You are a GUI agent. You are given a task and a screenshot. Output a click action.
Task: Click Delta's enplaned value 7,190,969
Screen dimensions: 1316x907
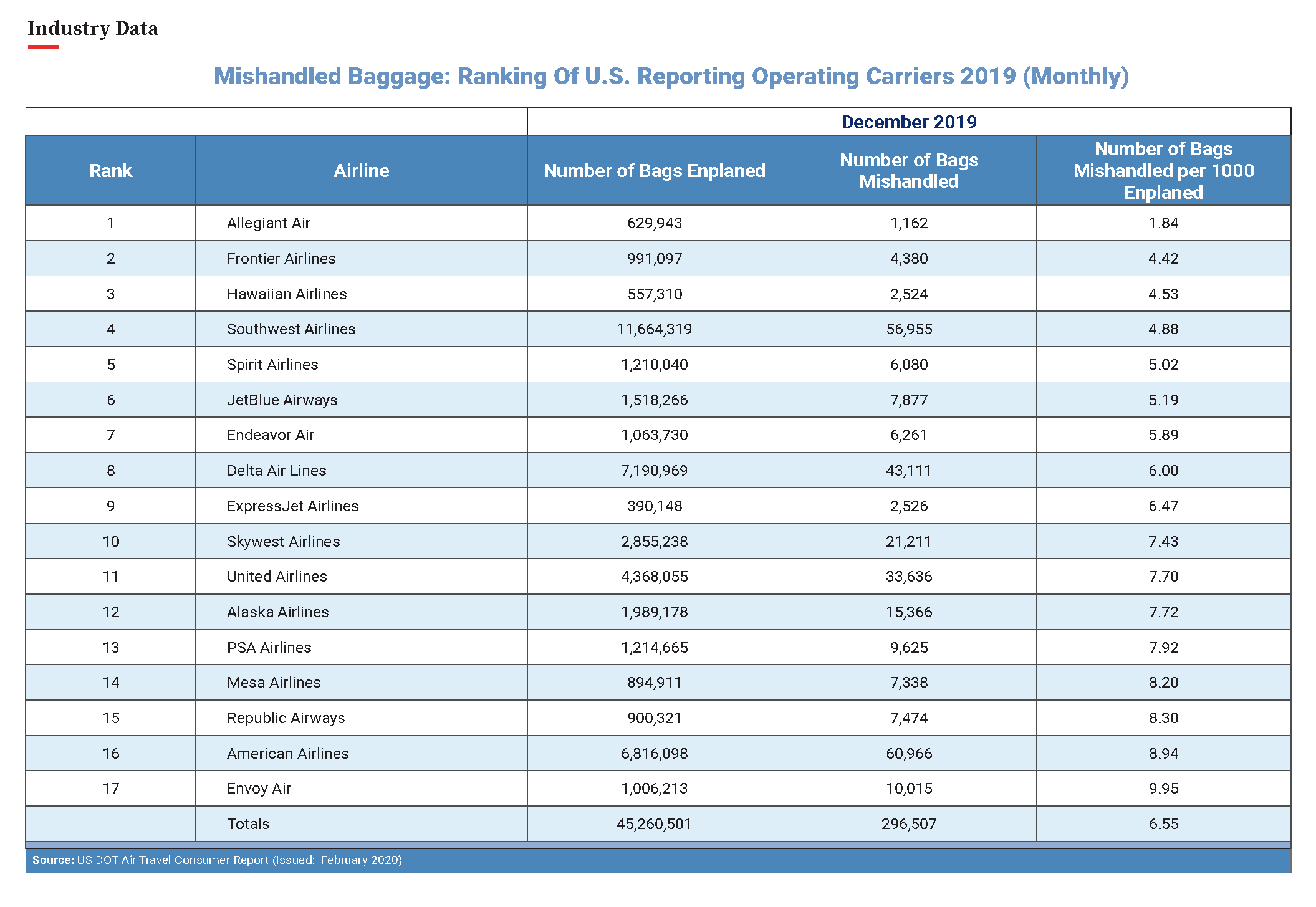pyautogui.click(x=655, y=471)
